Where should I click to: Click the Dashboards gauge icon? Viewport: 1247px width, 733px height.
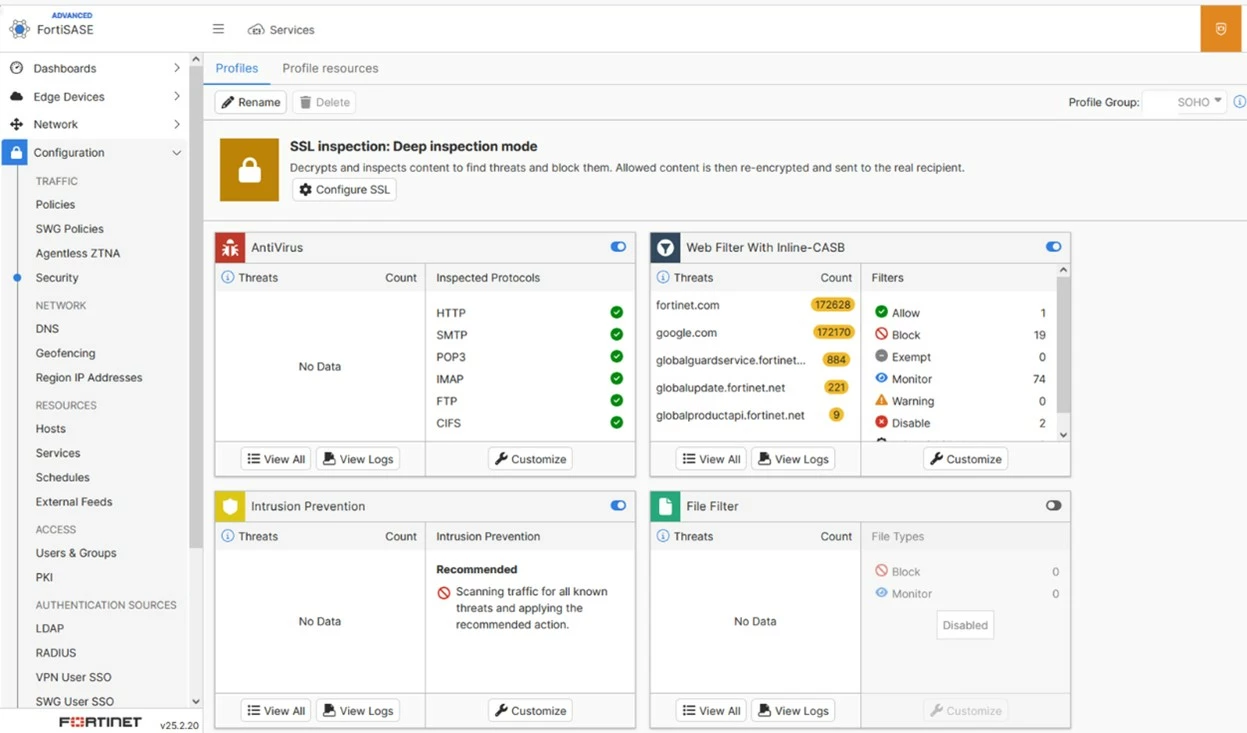16,68
